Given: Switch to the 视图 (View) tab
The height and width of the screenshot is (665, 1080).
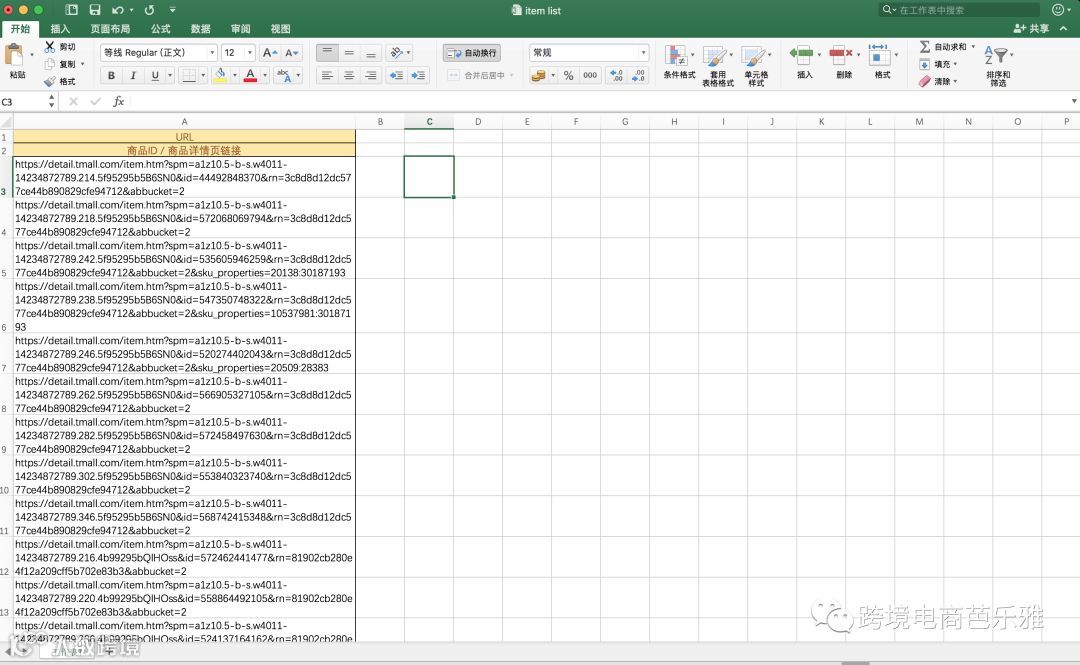Looking at the screenshot, I should [280, 28].
